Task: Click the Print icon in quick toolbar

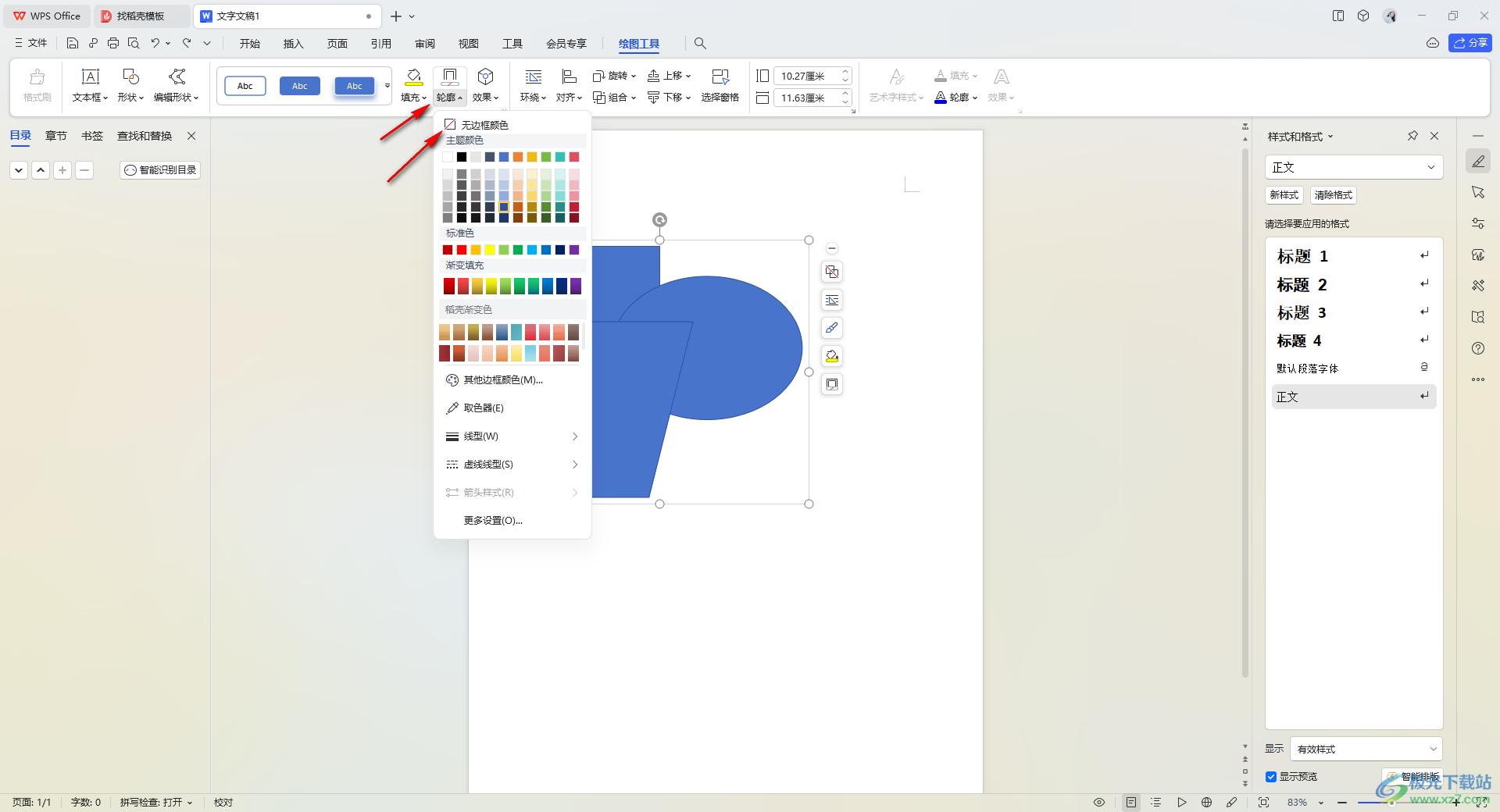Action: coord(113,43)
